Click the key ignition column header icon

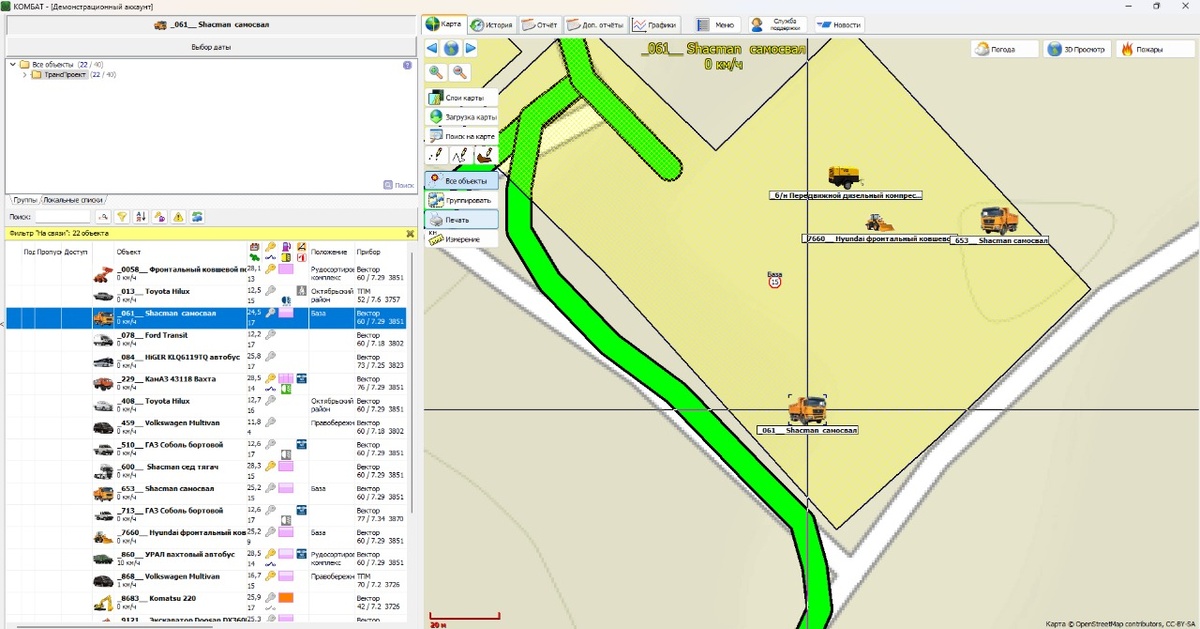click(270, 246)
